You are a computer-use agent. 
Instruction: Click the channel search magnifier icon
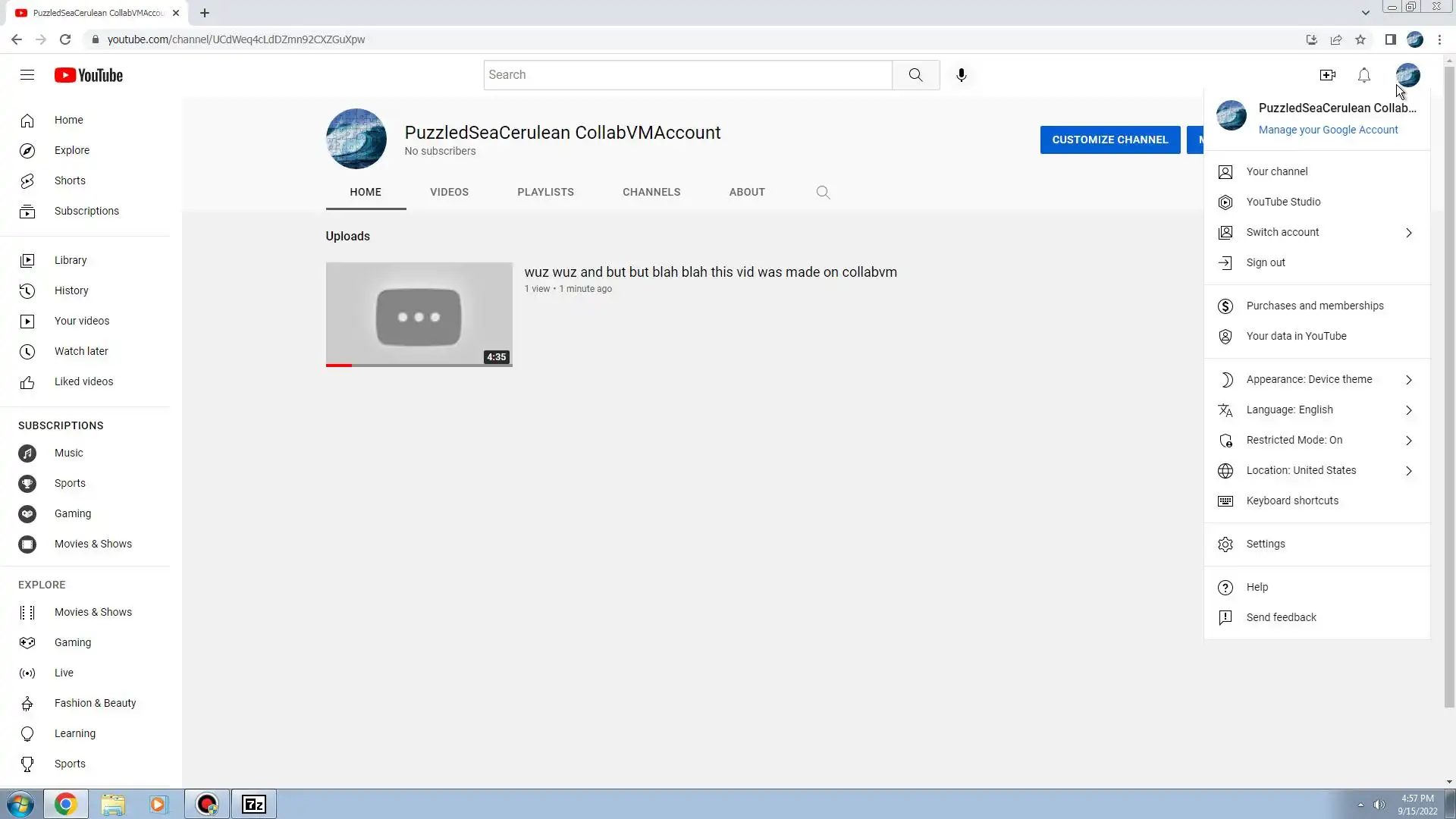[x=823, y=193]
